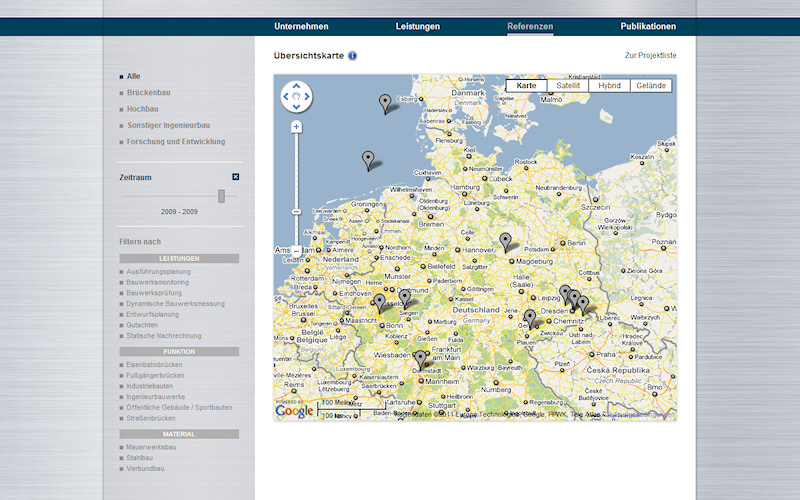
Task: Select the Brückenbau category
Action: (x=148, y=92)
